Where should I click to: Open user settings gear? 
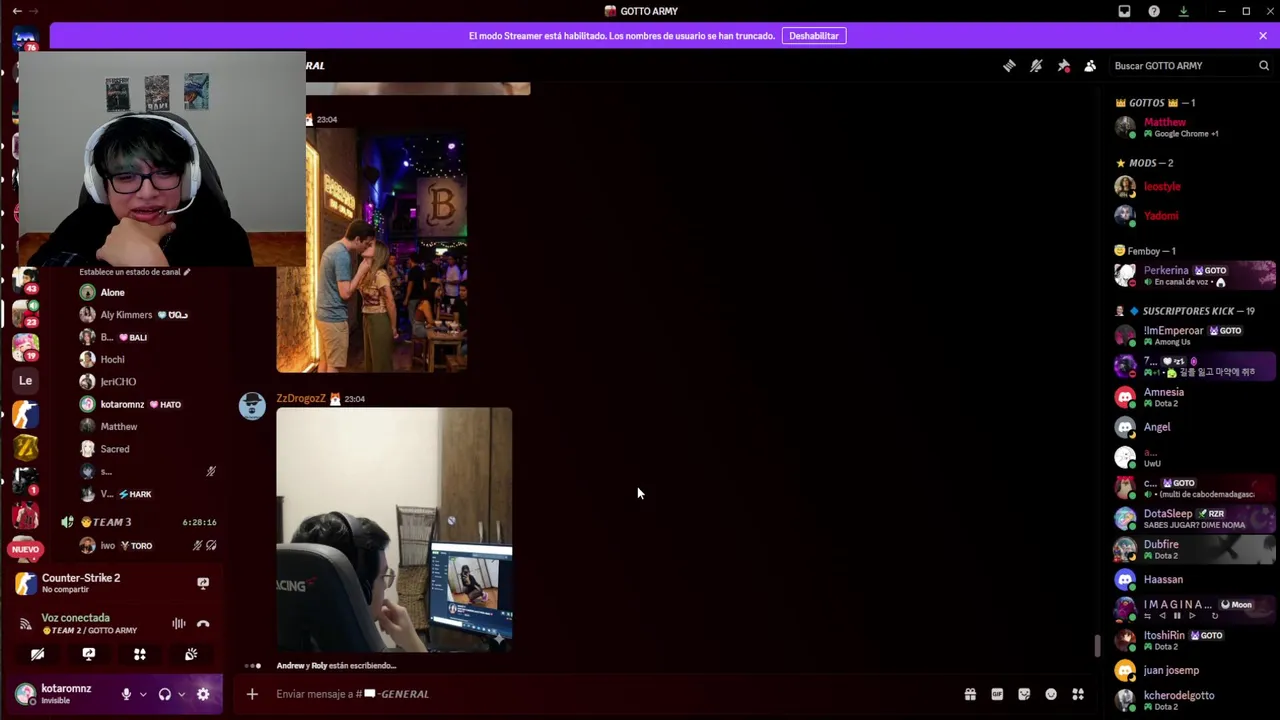(x=203, y=694)
